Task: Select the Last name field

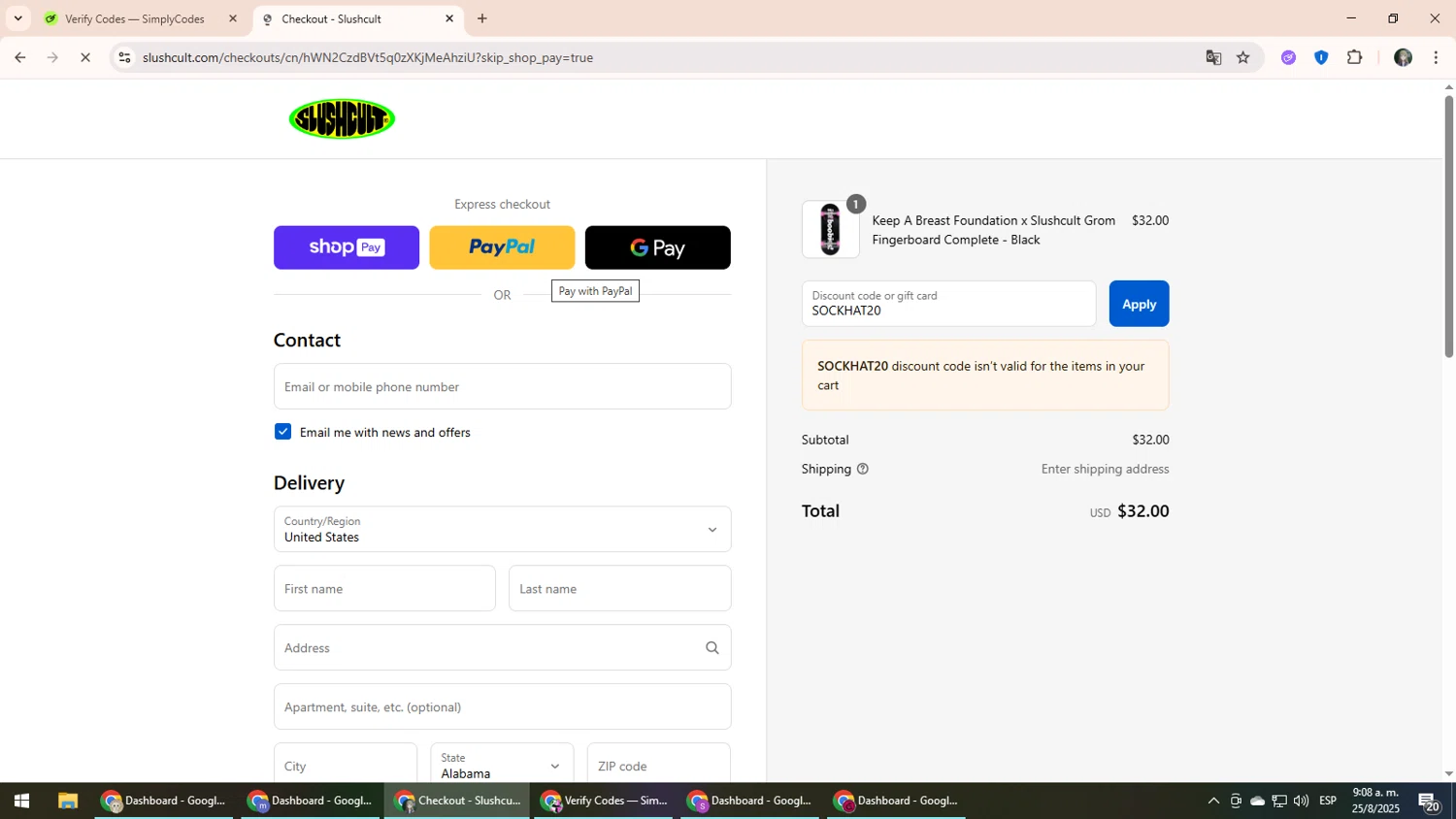Action: [x=619, y=588]
